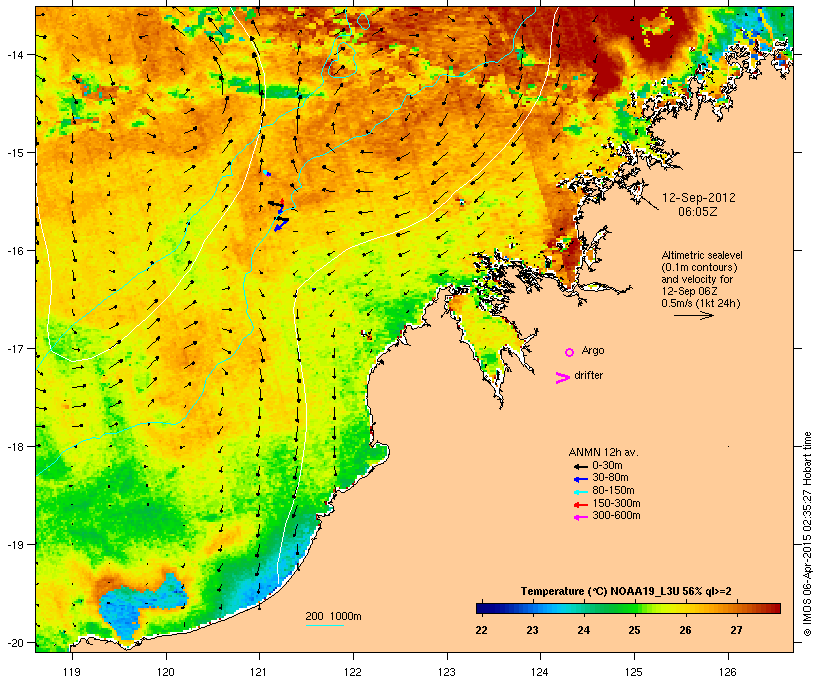
Task: Click the black 0-30m legend arrow
Action: (x=580, y=466)
